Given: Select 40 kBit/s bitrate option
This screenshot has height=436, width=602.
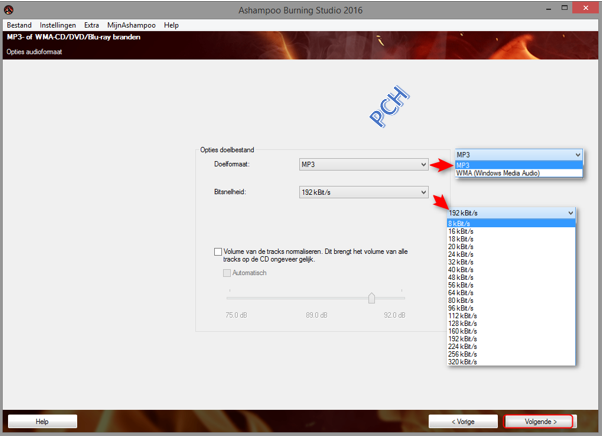Looking at the screenshot, I should [x=511, y=270].
